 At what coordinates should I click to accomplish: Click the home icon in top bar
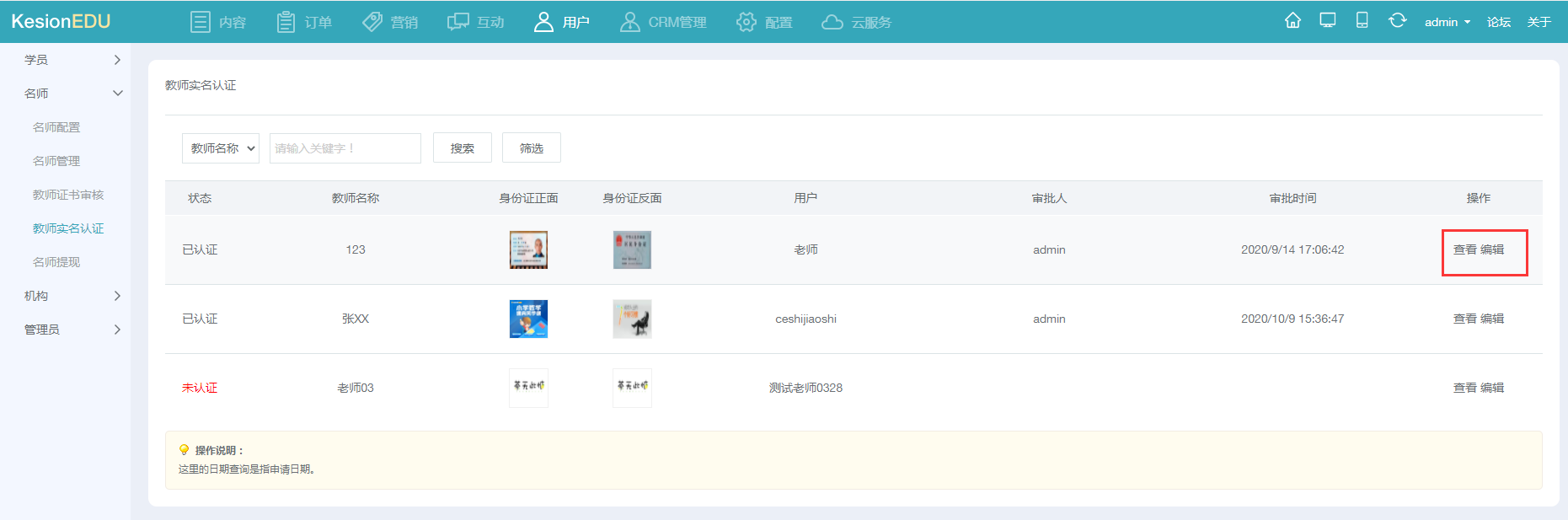click(1292, 21)
